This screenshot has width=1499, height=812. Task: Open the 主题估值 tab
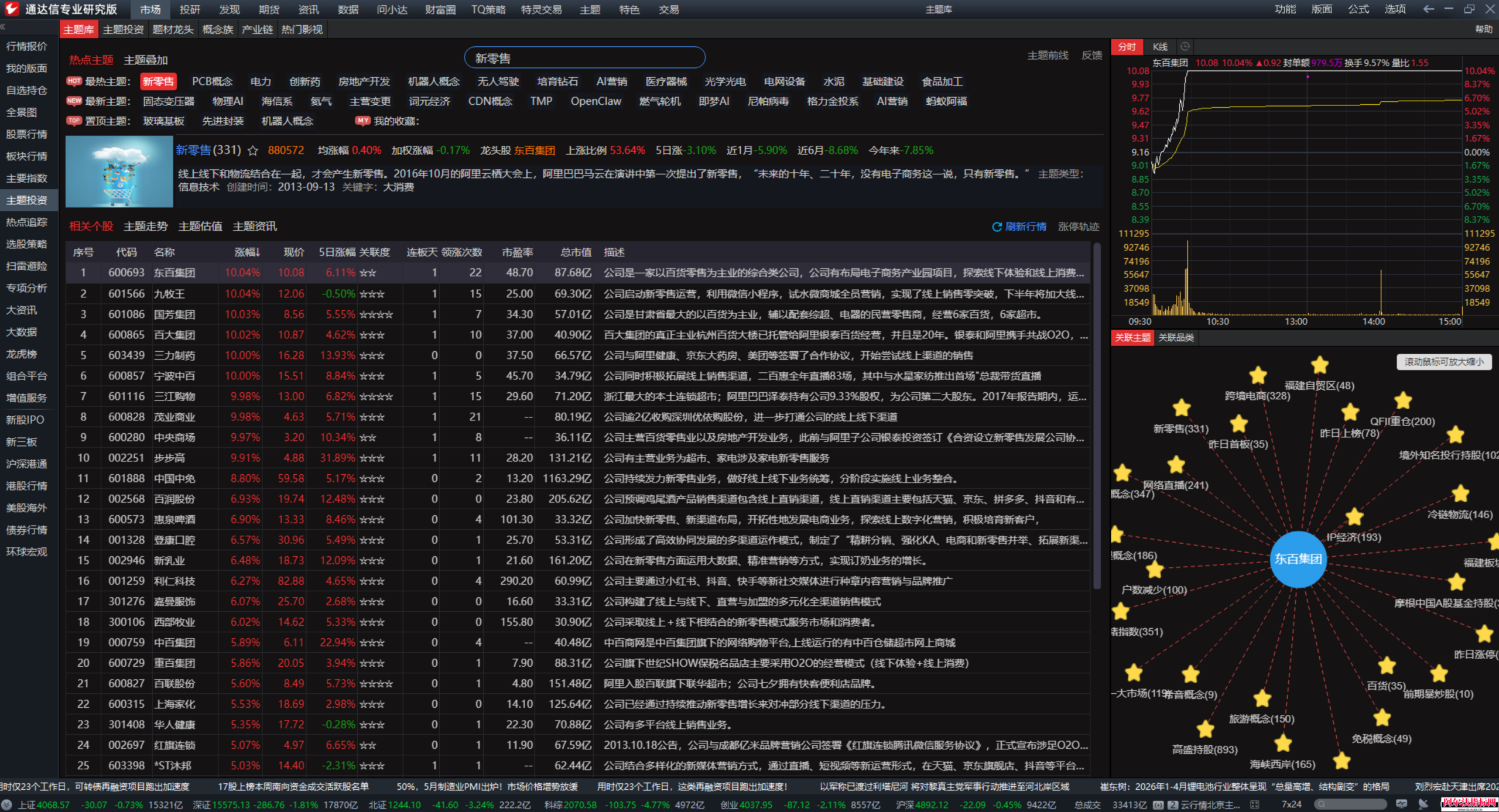(x=200, y=227)
